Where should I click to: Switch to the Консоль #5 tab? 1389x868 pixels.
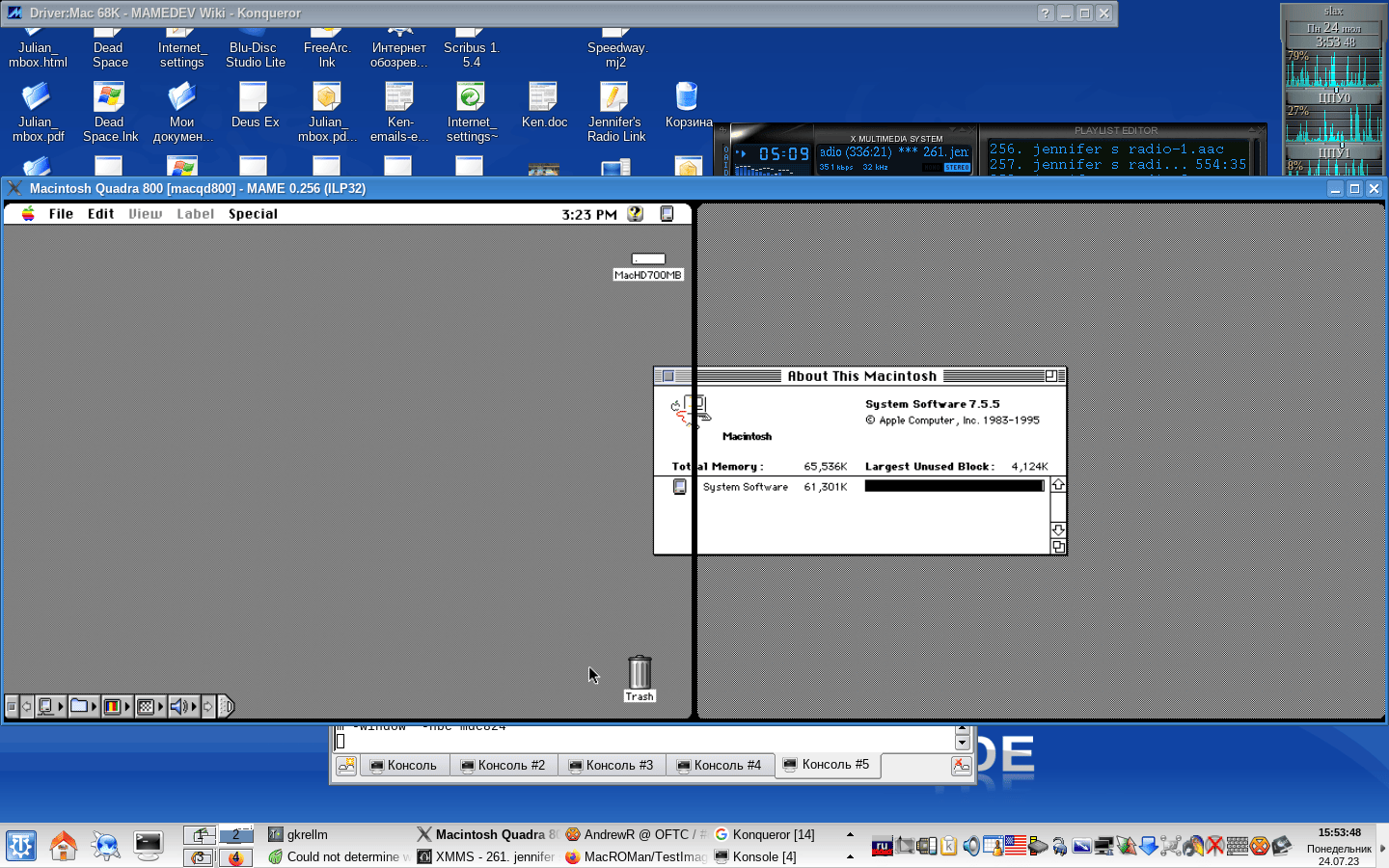[x=827, y=764]
